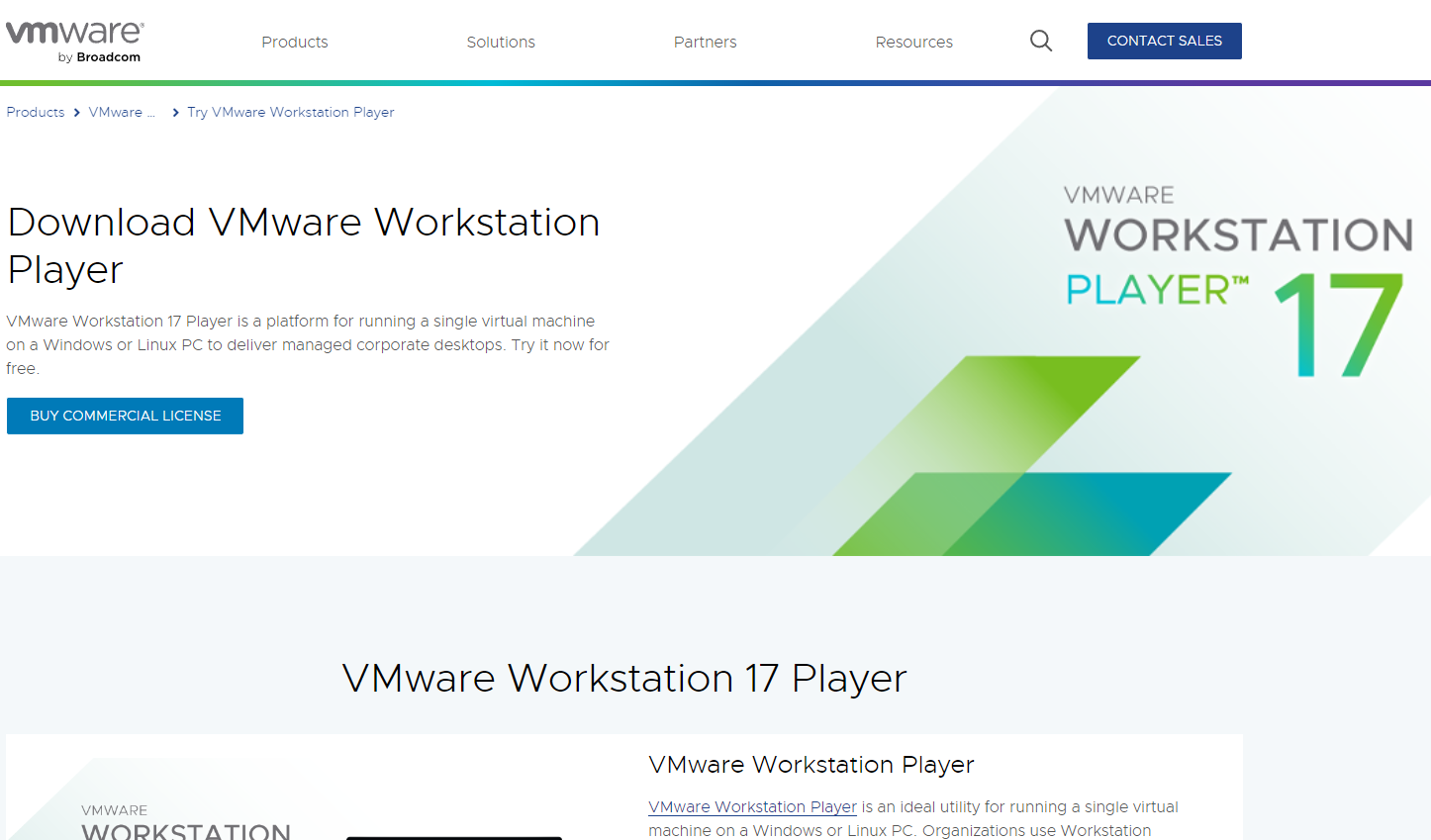Open the truncated VMware breadcrumb link
The width and height of the screenshot is (1431, 840).
122,112
